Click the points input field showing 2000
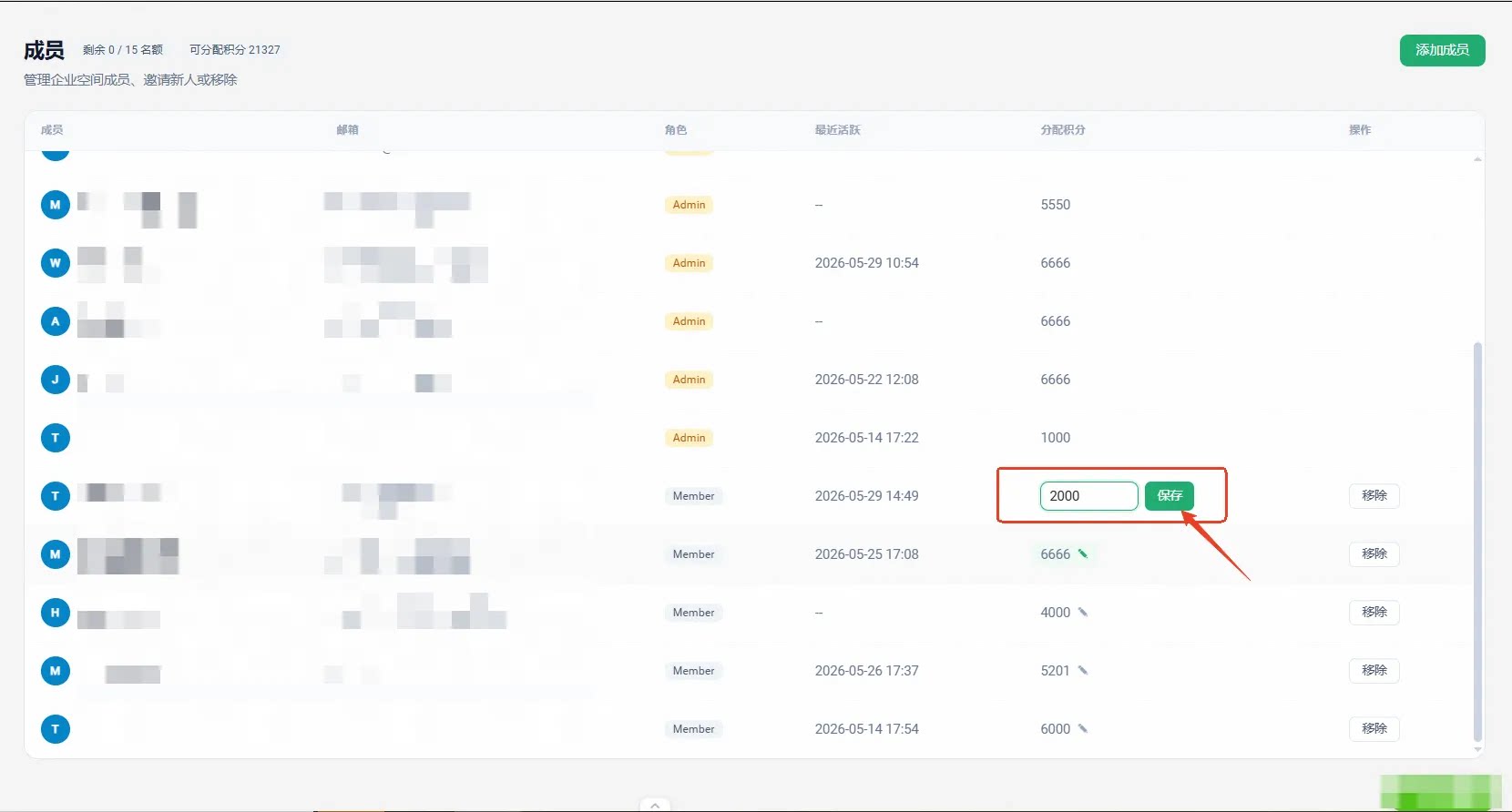This screenshot has height=812, width=1512. point(1088,495)
